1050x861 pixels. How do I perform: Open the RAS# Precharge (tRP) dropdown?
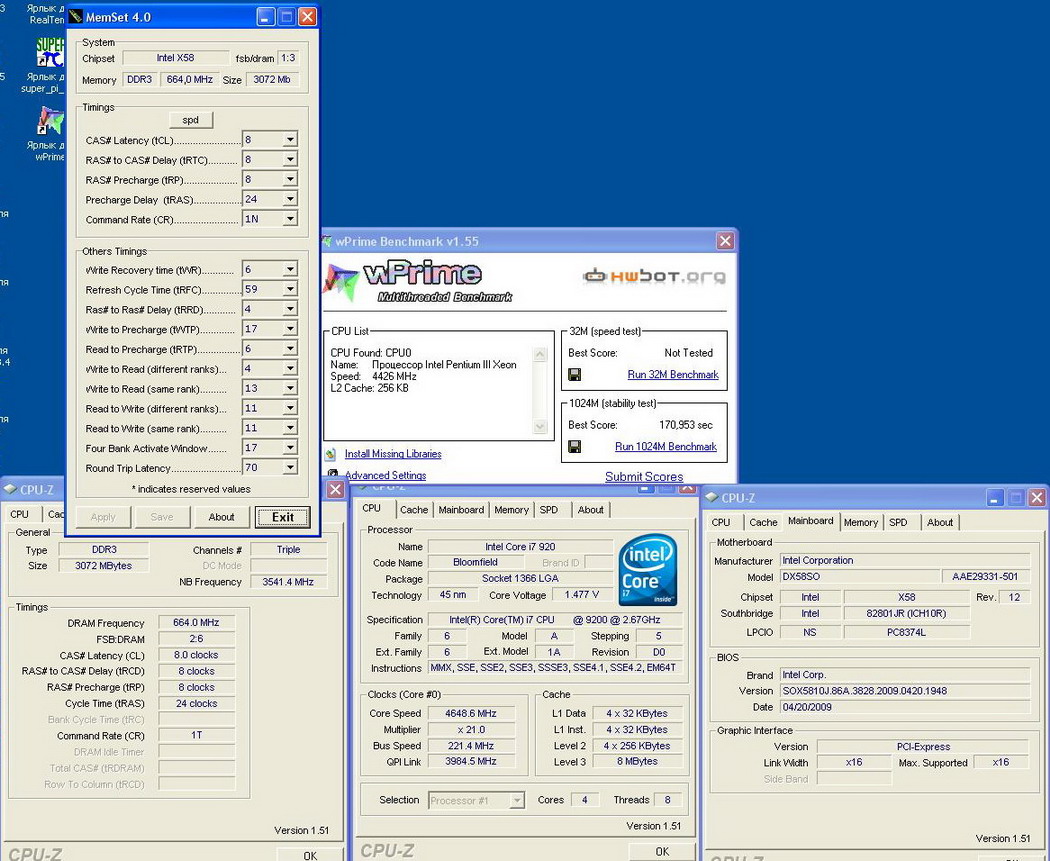(x=290, y=179)
